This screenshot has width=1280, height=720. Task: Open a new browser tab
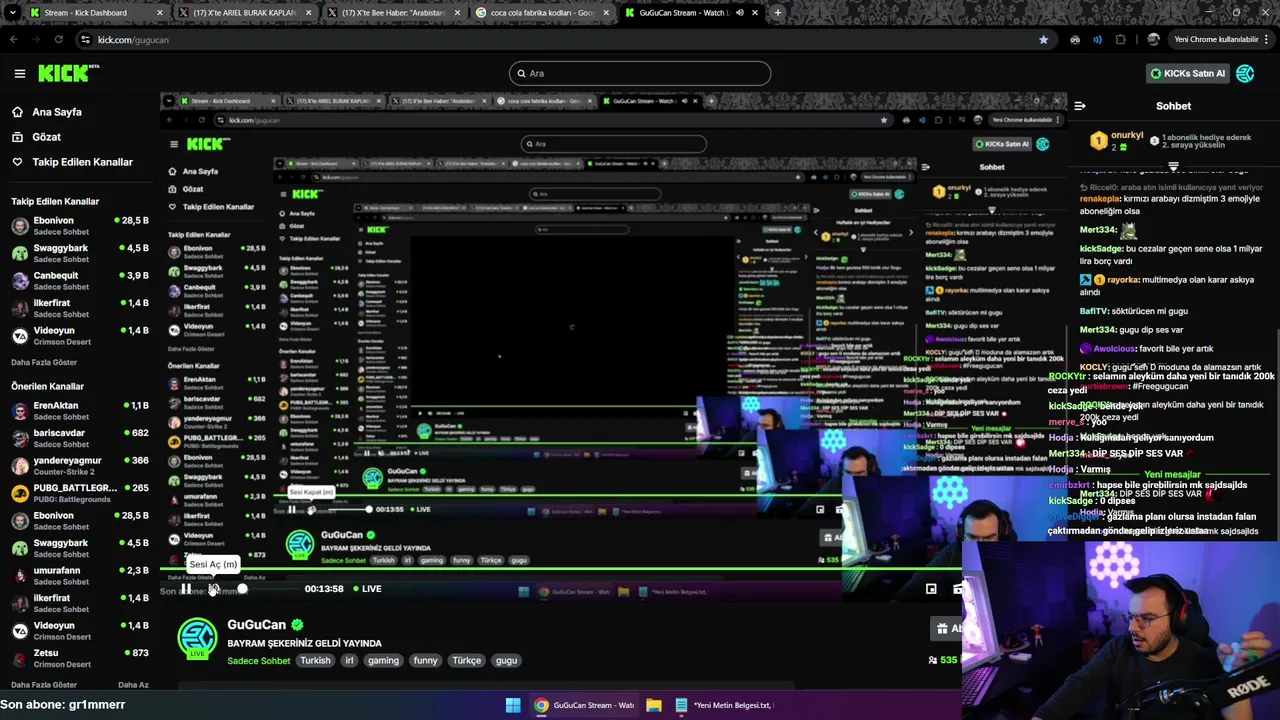pos(778,13)
